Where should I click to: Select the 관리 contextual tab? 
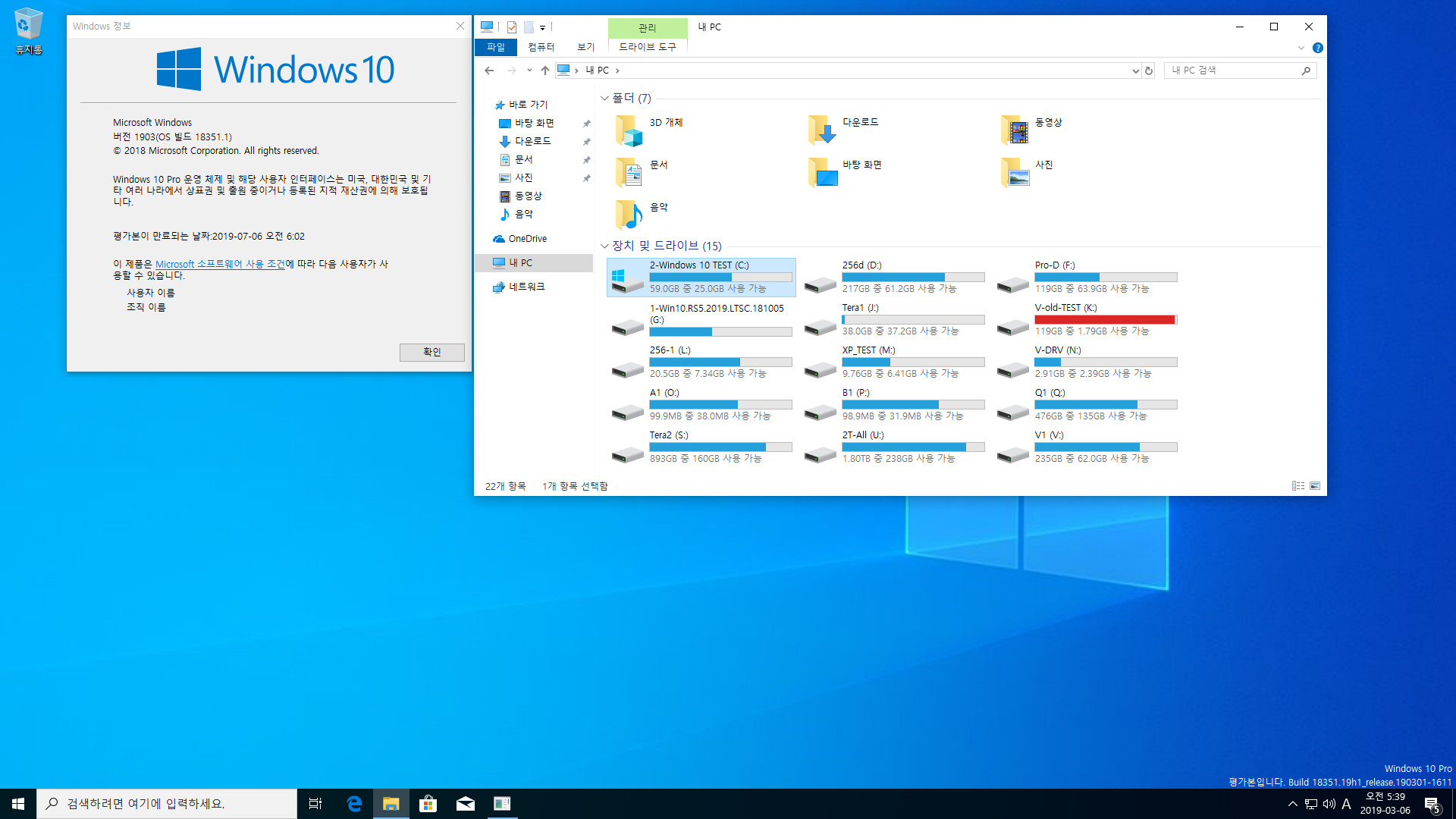tap(648, 28)
